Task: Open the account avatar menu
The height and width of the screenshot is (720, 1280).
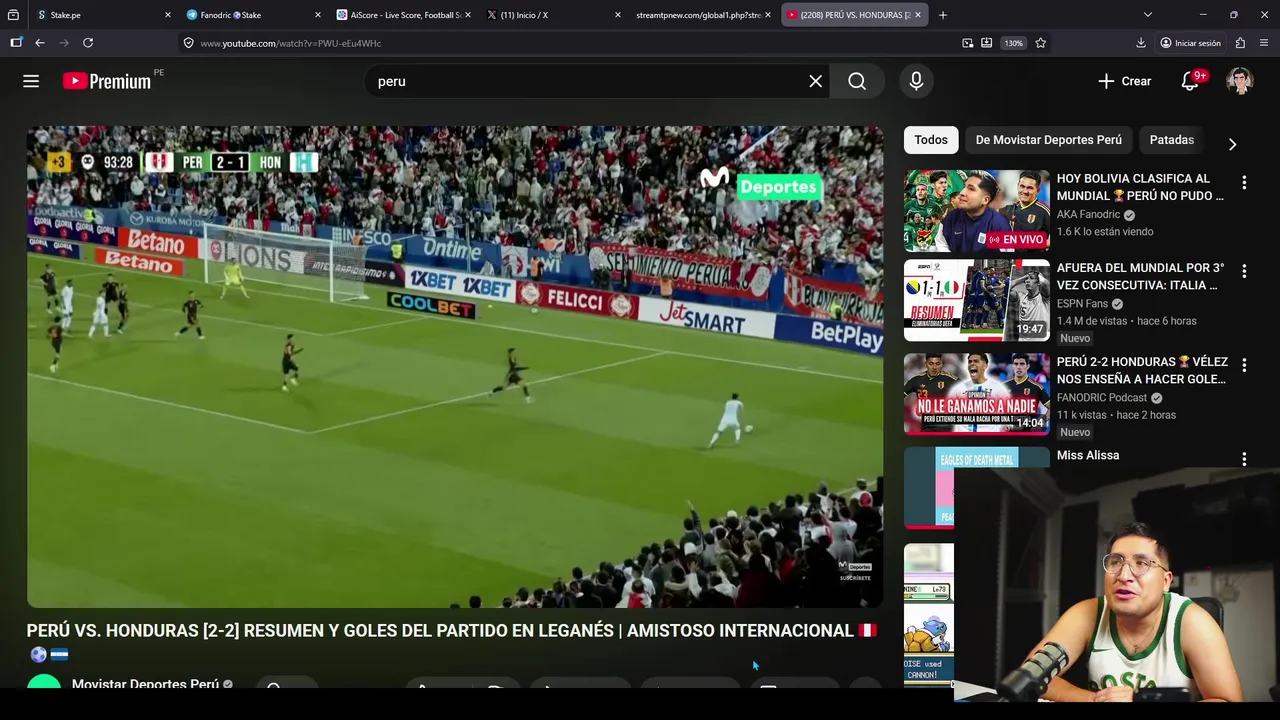Action: (x=1240, y=81)
